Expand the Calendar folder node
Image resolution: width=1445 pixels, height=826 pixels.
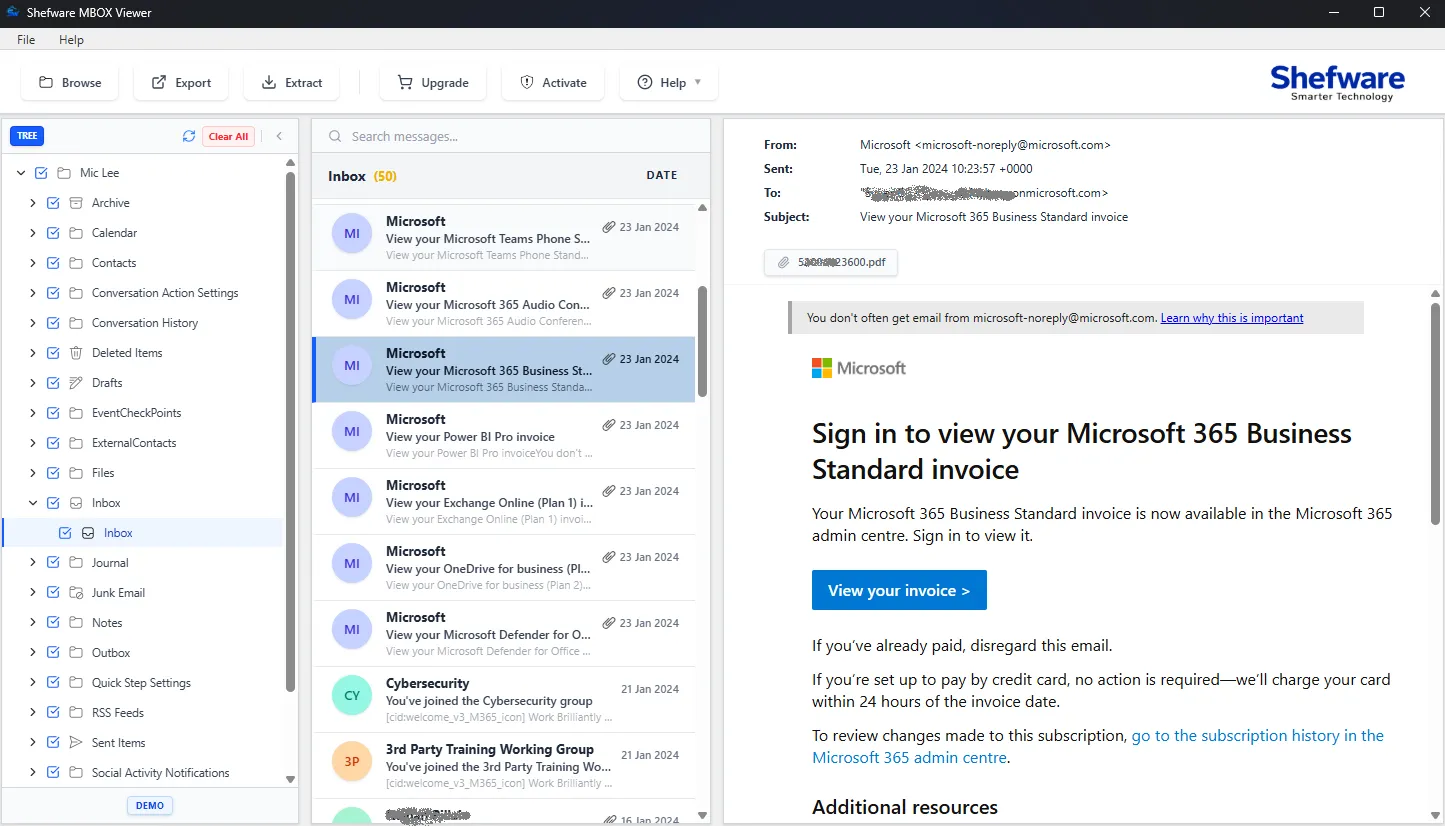[33, 233]
